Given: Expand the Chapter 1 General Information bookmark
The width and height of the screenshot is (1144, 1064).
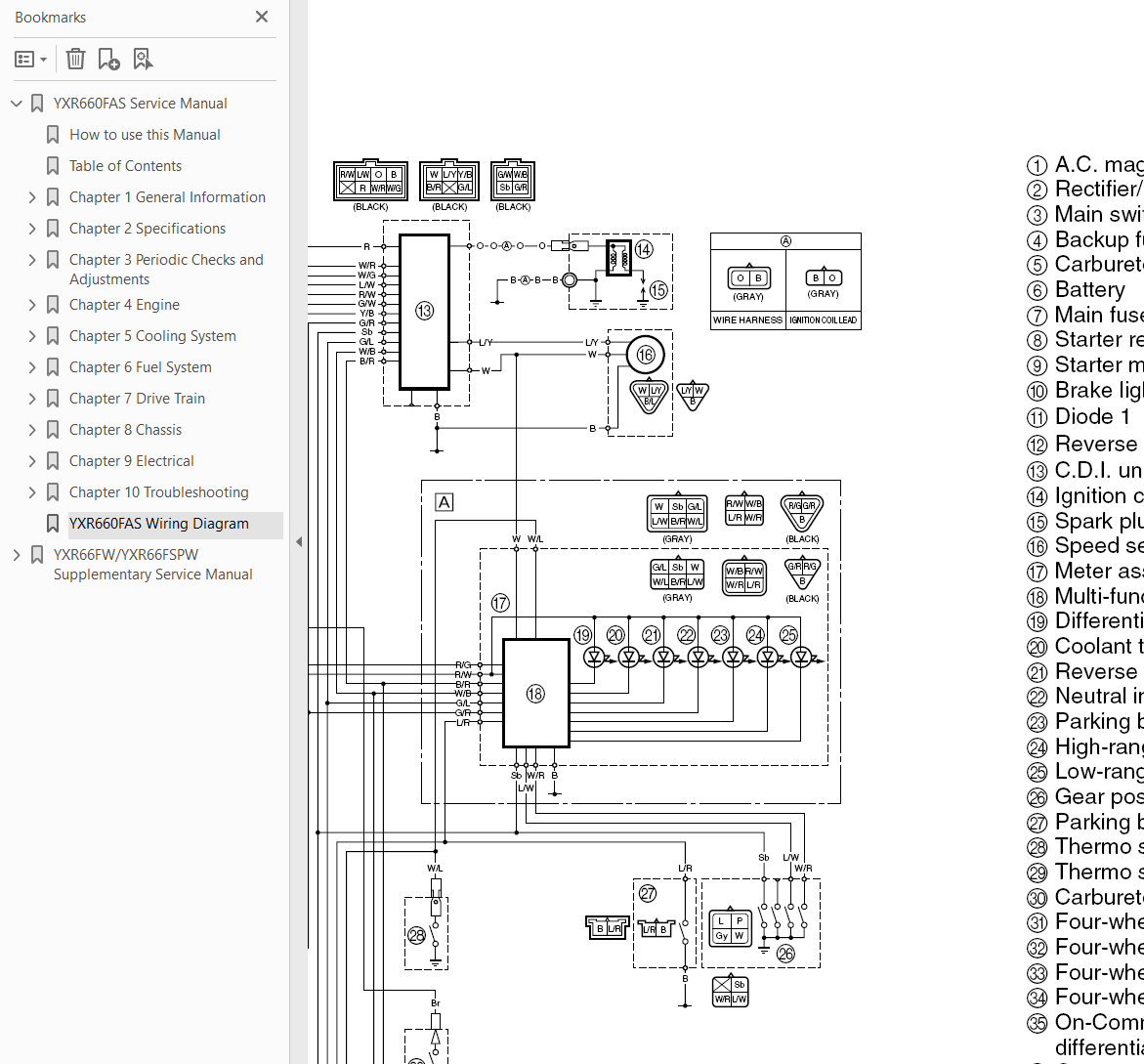Looking at the screenshot, I should (31, 197).
